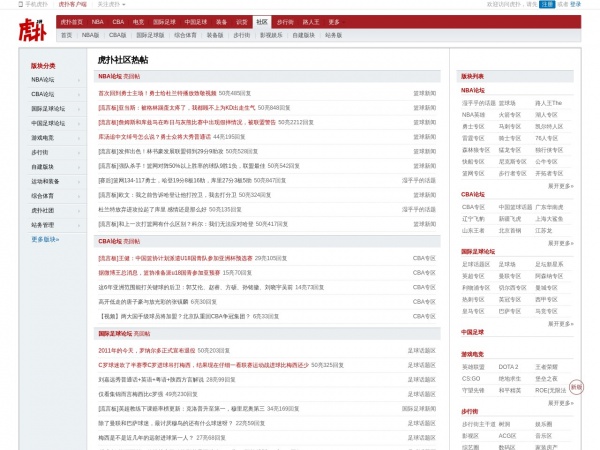Open the 国际足球论坛 section header link
Image resolution: width=600 pixels, height=450 pixels.
(115, 334)
